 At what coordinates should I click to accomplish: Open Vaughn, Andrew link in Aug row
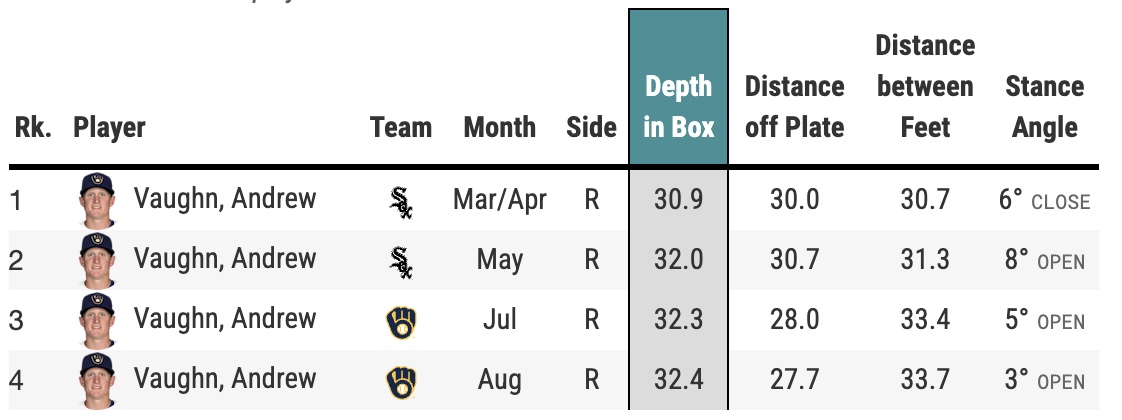pyautogui.click(x=224, y=379)
